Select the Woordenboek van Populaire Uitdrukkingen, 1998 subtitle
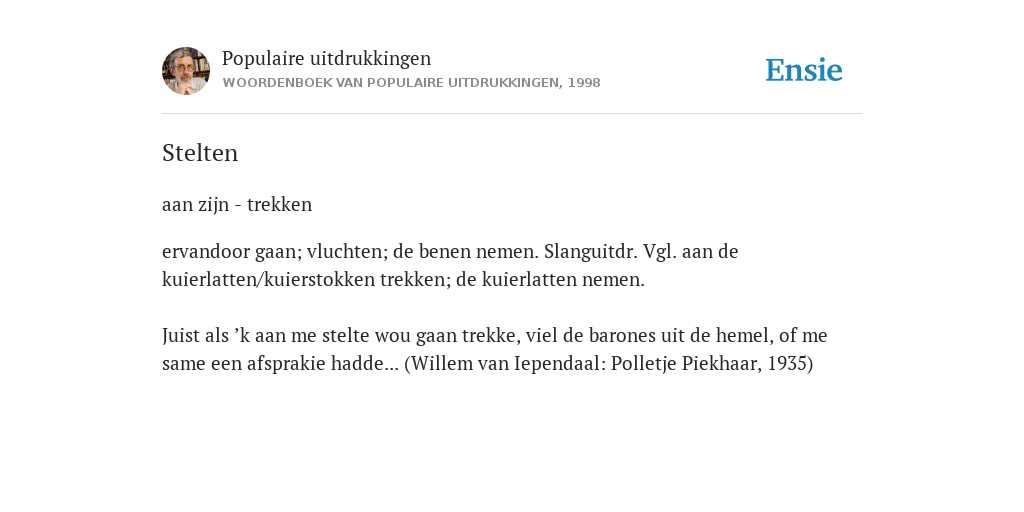 pos(411,83)
